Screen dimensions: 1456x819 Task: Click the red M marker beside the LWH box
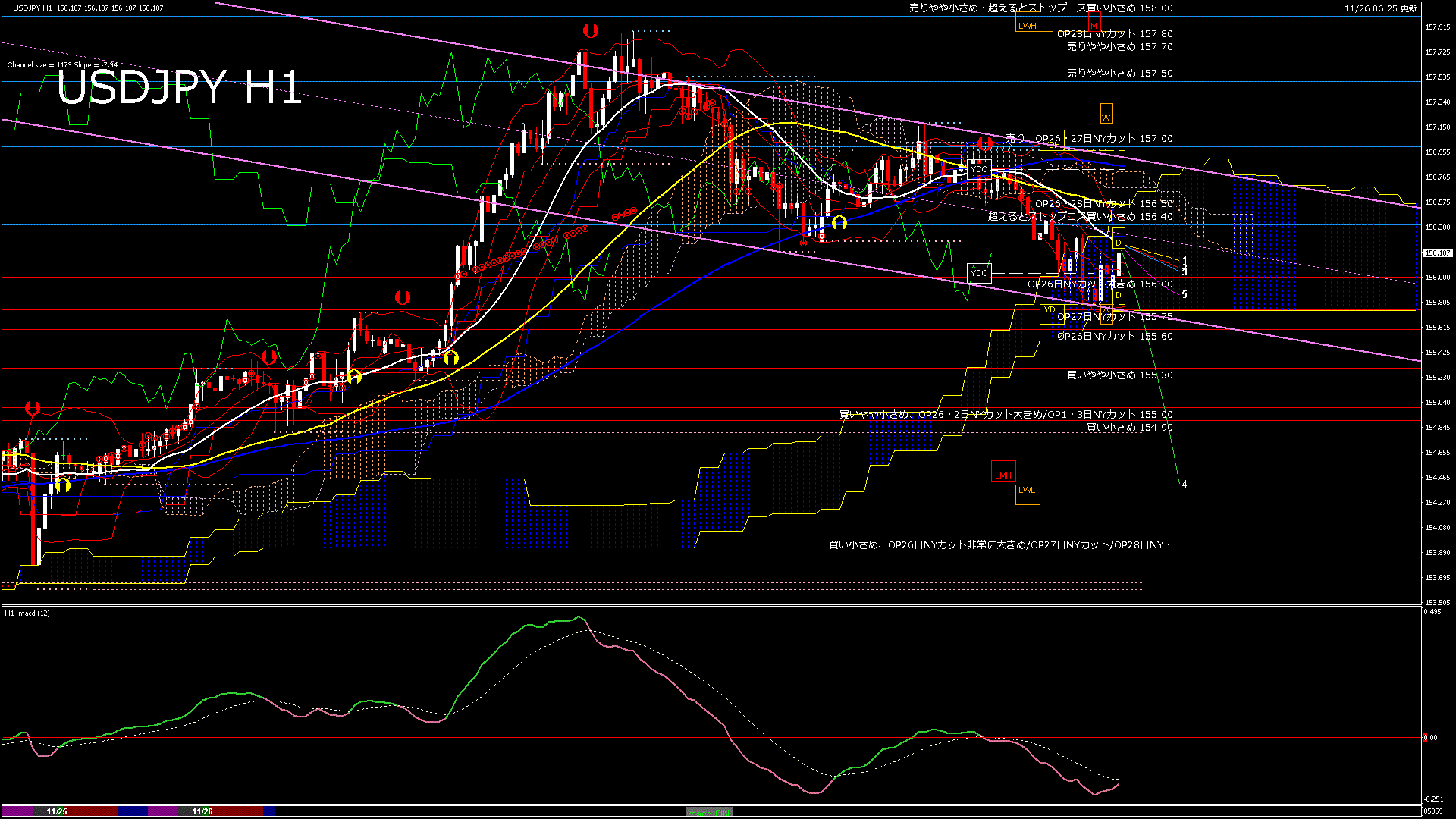coord(1095,25)
